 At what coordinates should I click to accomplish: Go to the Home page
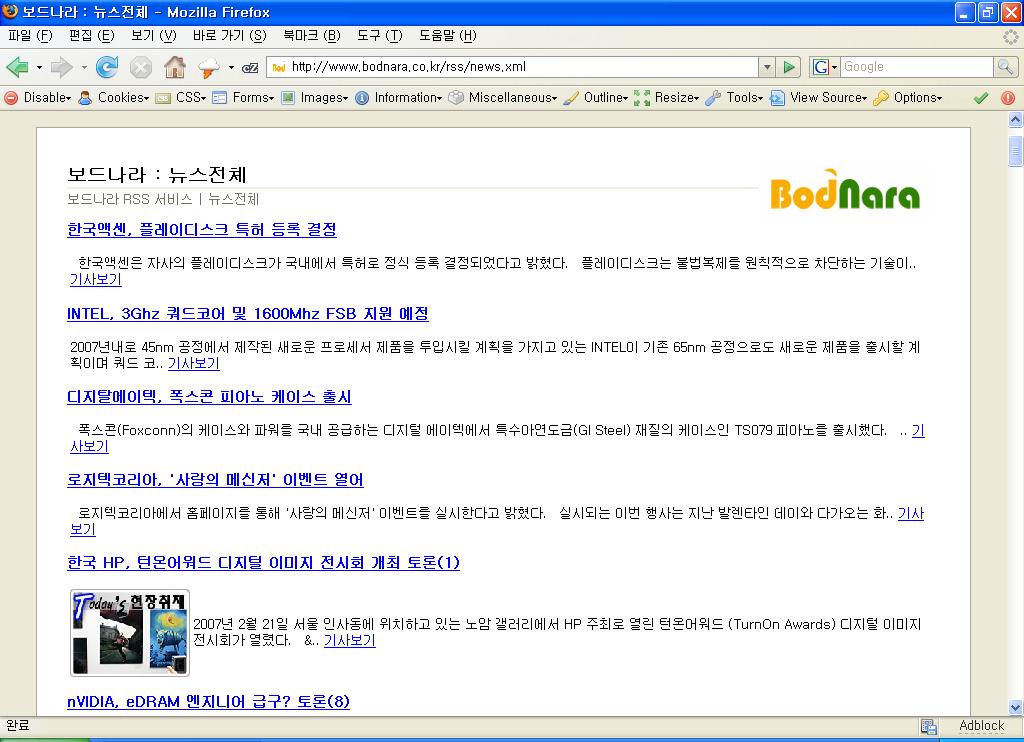click(174, 67)
